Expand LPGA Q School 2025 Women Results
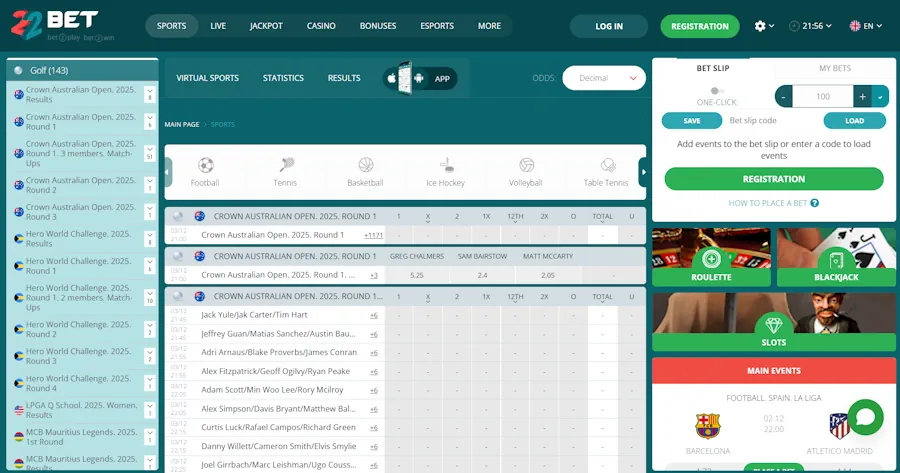Screen dimensions: 900x473 coord(150,410)
